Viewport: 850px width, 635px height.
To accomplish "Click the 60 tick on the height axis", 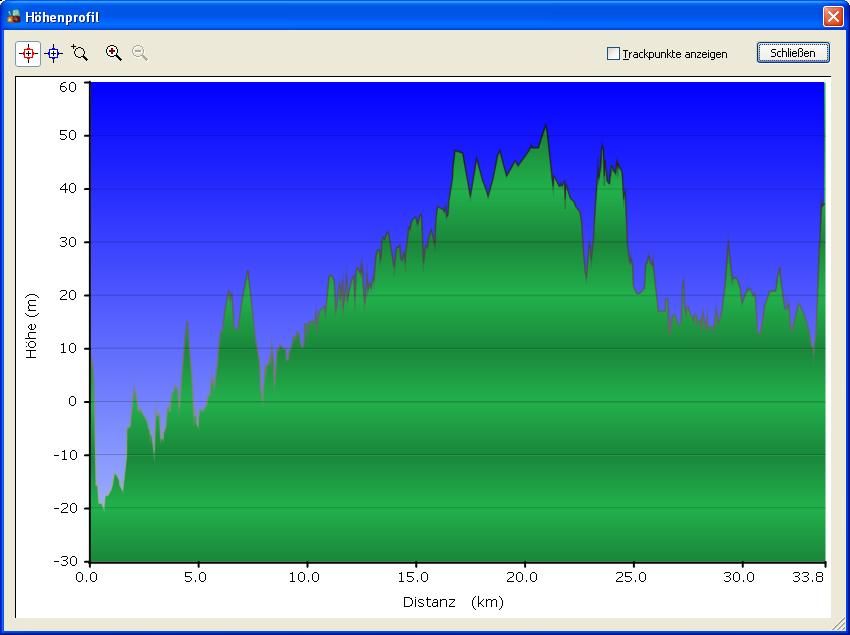I will tap(67, 87).
